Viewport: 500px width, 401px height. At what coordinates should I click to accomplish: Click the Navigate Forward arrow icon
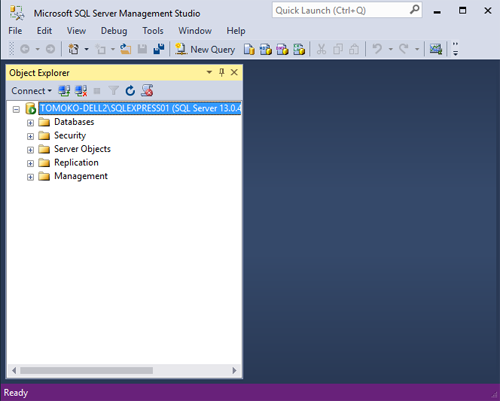[50, 49]
